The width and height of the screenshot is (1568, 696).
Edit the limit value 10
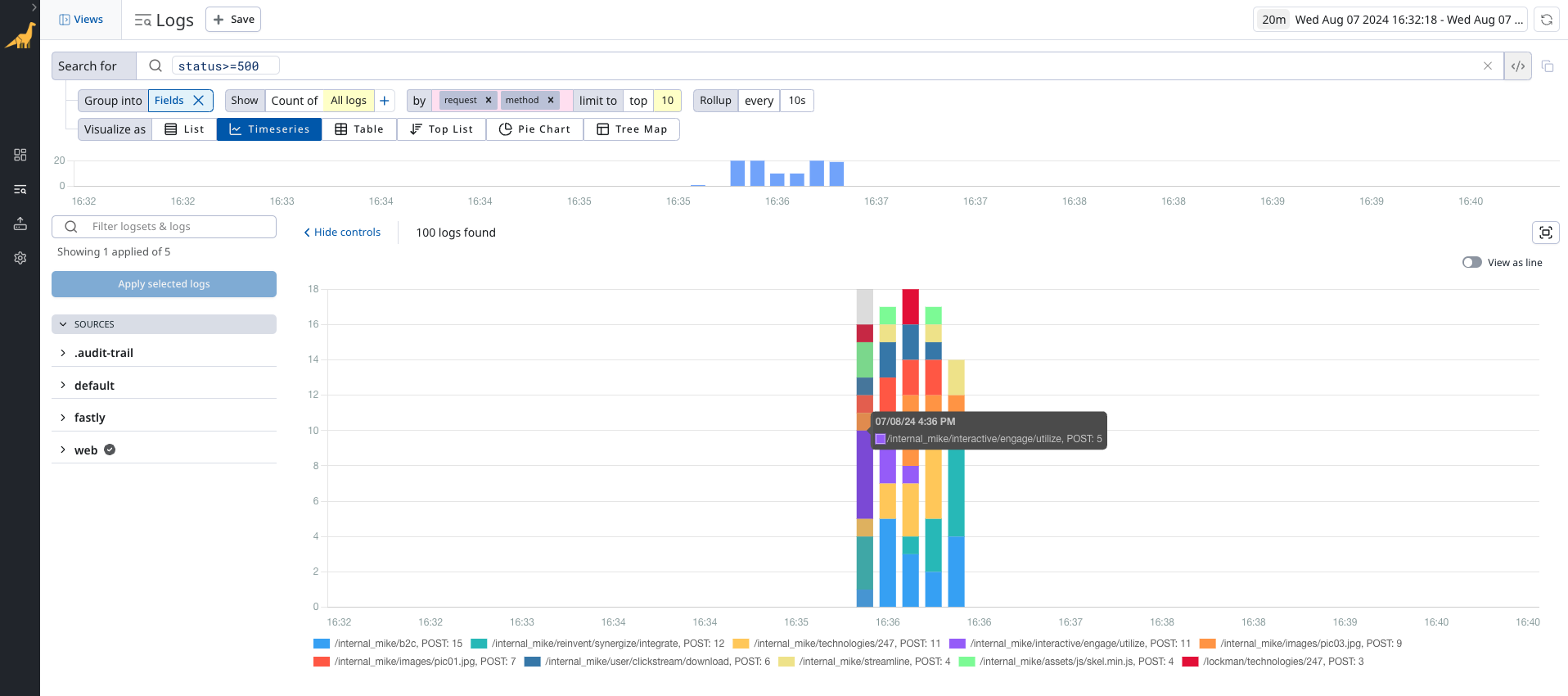(668, 101)
